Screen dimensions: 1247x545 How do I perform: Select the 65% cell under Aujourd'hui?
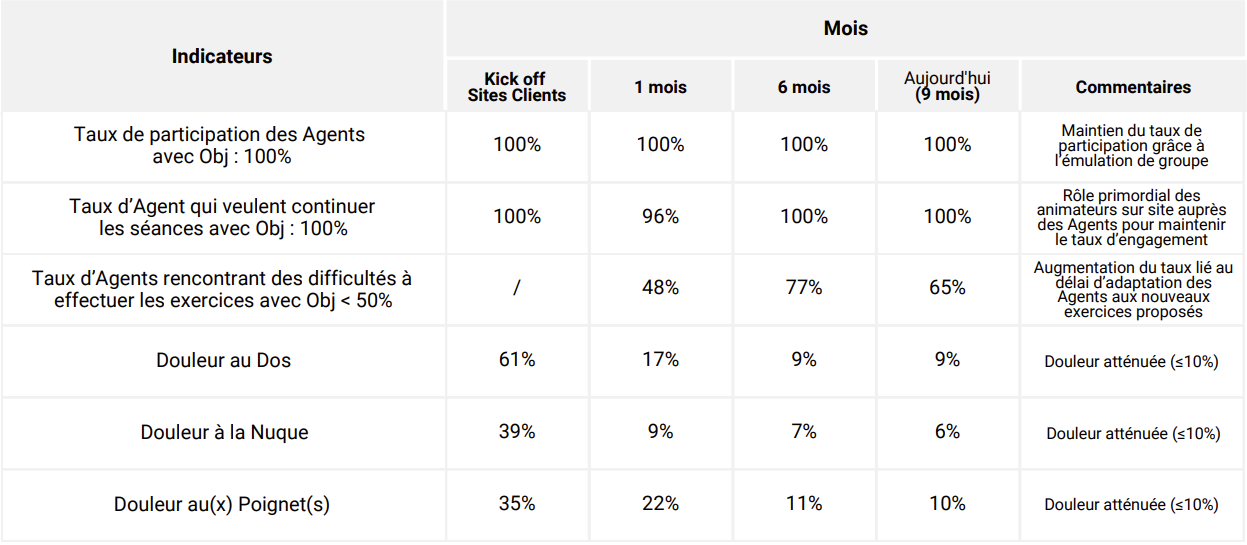click(x=947, y=288)
